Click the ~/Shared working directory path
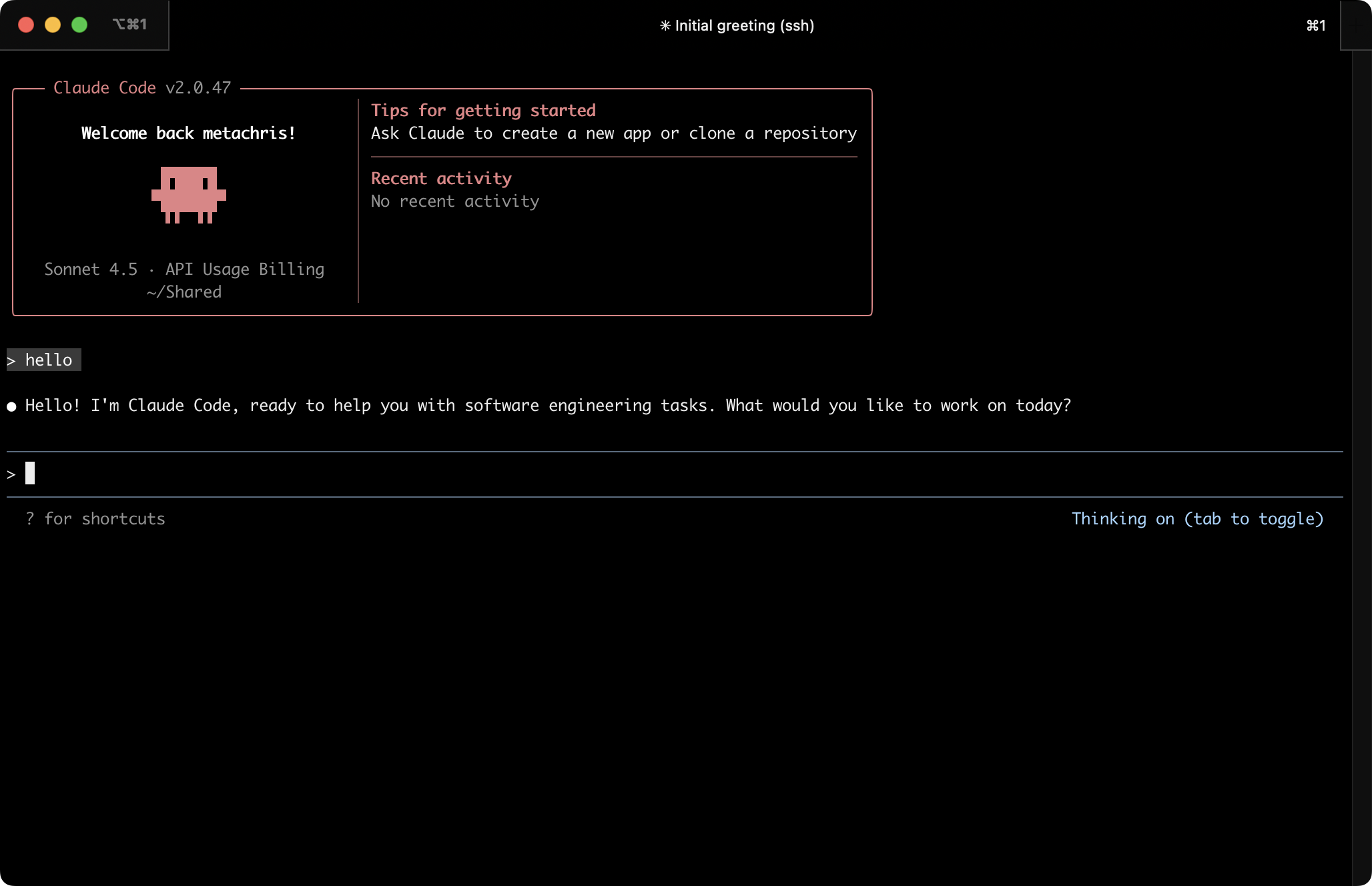This screenshot has width=1372, height=886. [x=184, y=292]
